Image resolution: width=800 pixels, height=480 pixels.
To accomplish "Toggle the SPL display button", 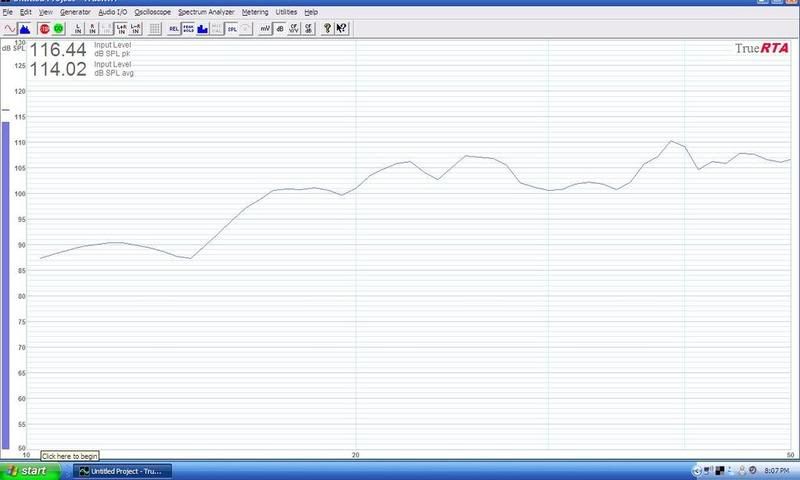I will point(232,29).
